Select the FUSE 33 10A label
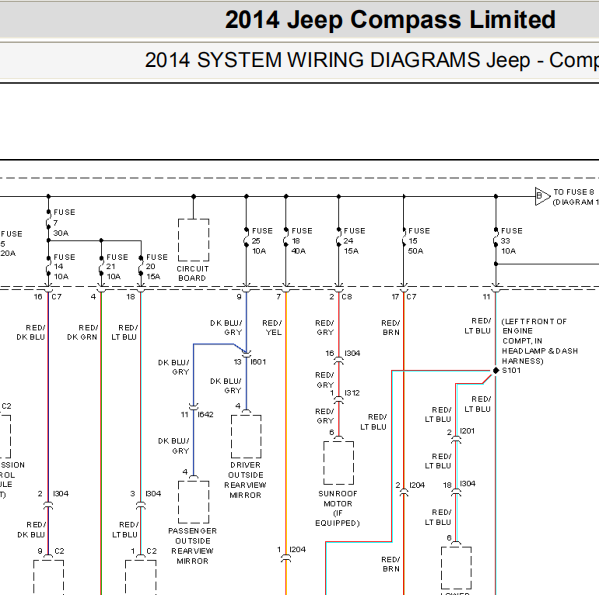The width and height of the screenshot is (599, 595). (x=512, y=241)
